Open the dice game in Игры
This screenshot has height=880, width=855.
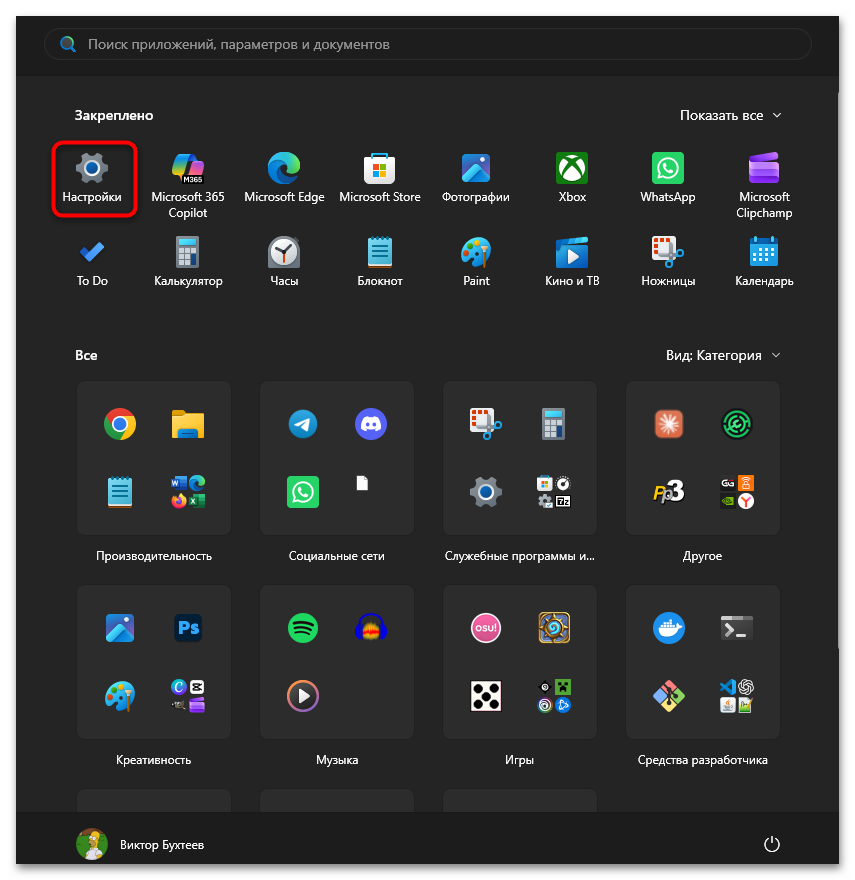[x=486, y=696]
